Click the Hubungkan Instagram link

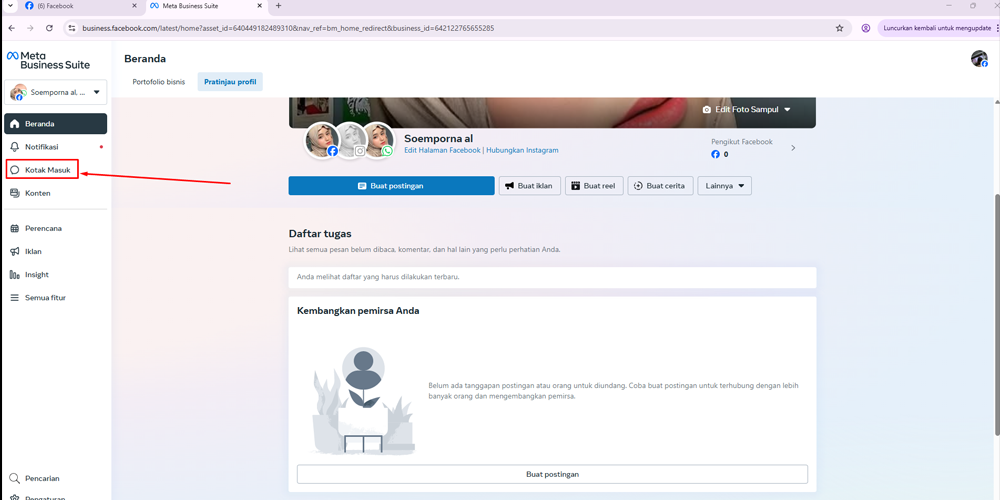point(522,150)
